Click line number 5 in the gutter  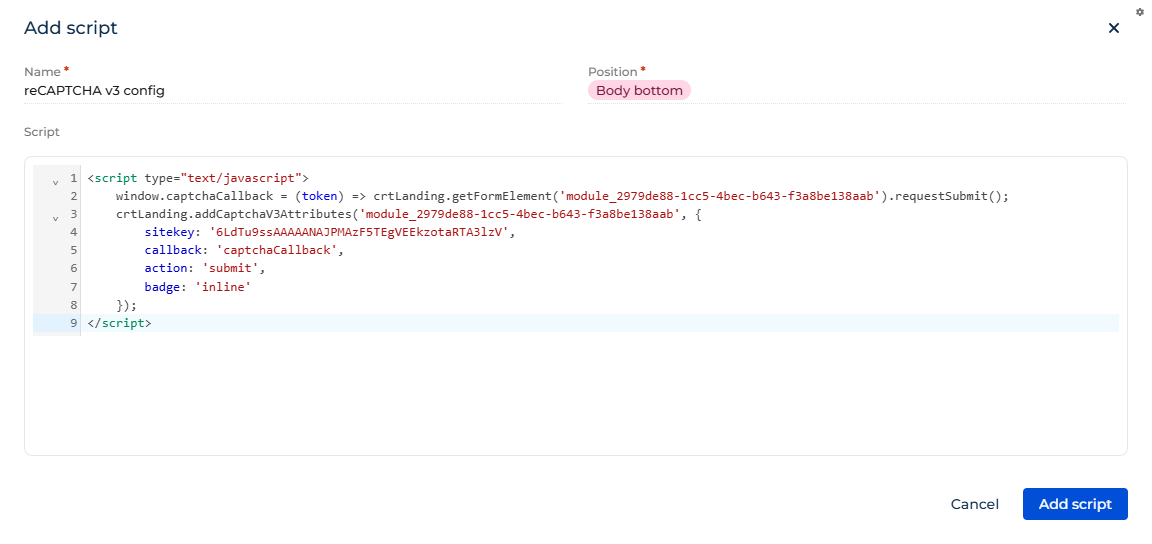(x=73, y=251)
